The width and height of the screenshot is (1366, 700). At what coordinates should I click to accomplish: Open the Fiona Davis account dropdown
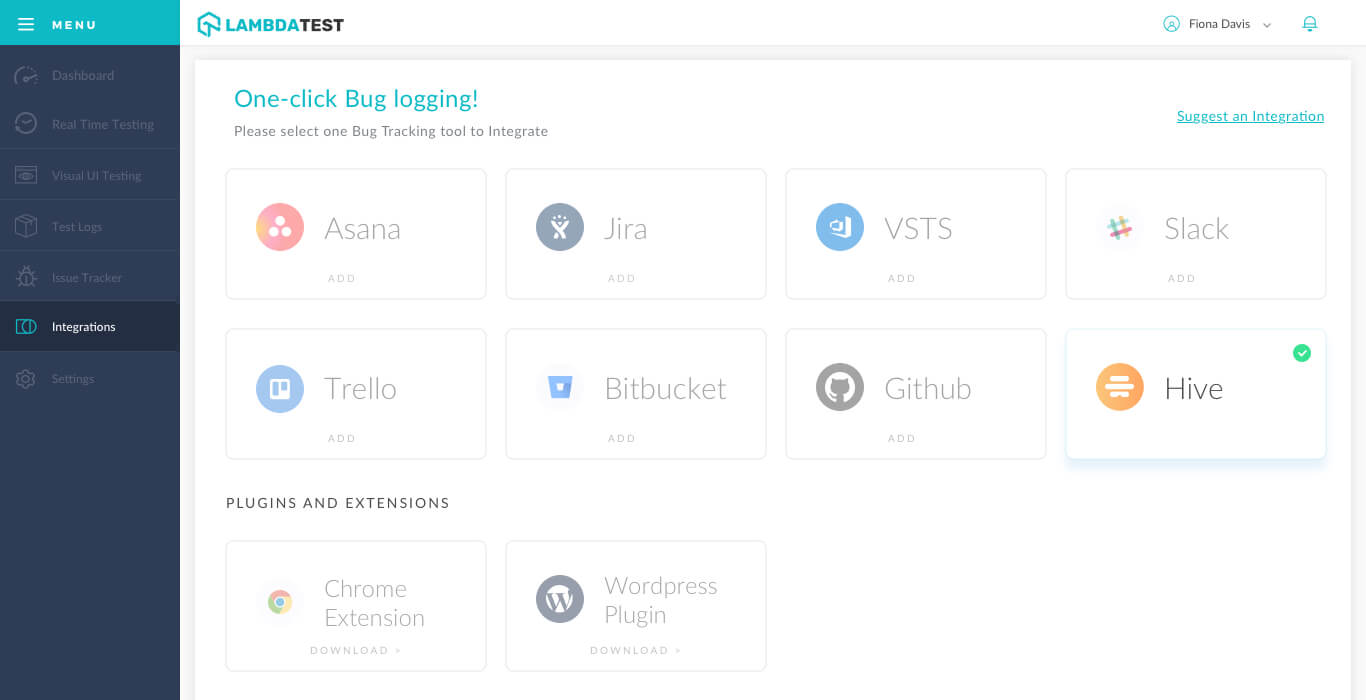tap(1217, 24)
